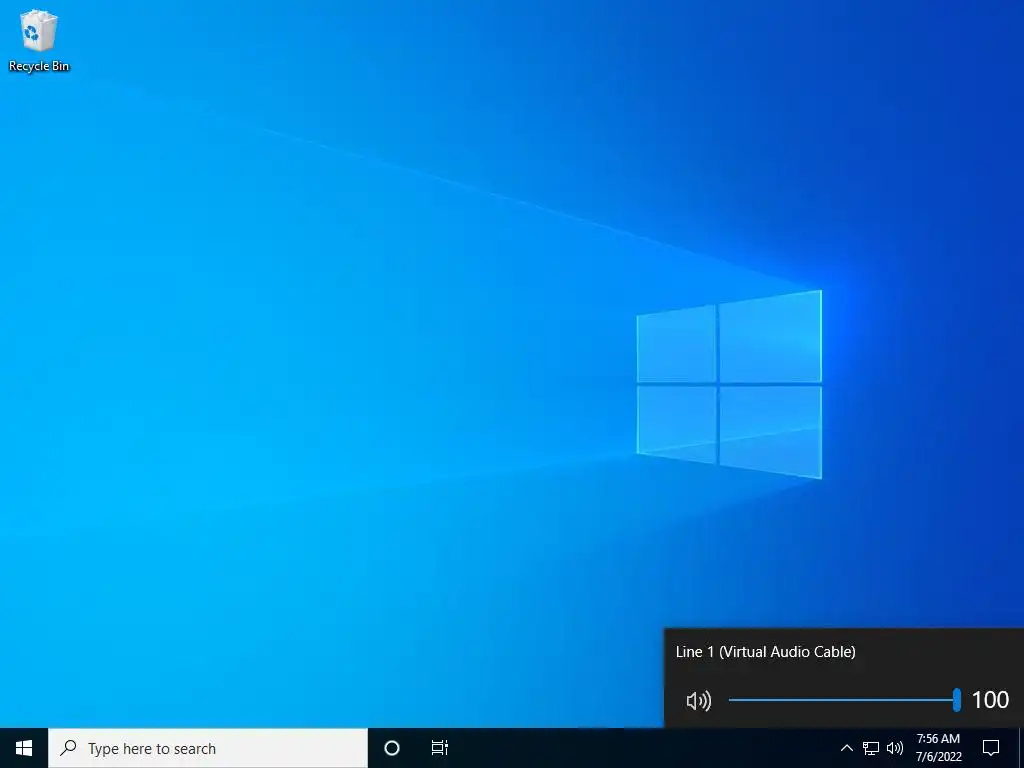Click the Show desktop sliver at taskbar end
Image resolution: width=1024 pixels, height=768 pixels.
tap(1021, 748)
